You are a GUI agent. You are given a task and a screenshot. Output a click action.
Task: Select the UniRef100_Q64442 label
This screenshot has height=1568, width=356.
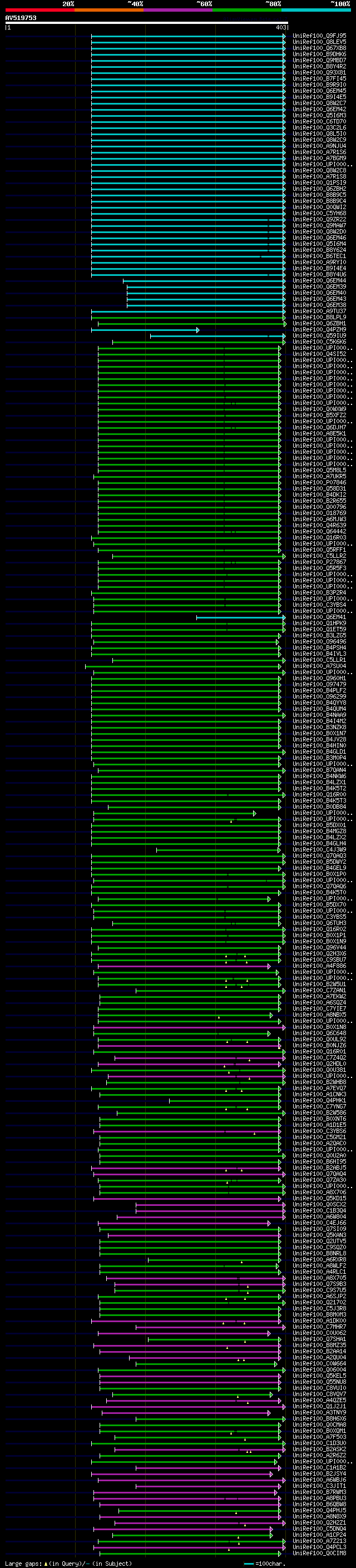(x=319, y=531)
